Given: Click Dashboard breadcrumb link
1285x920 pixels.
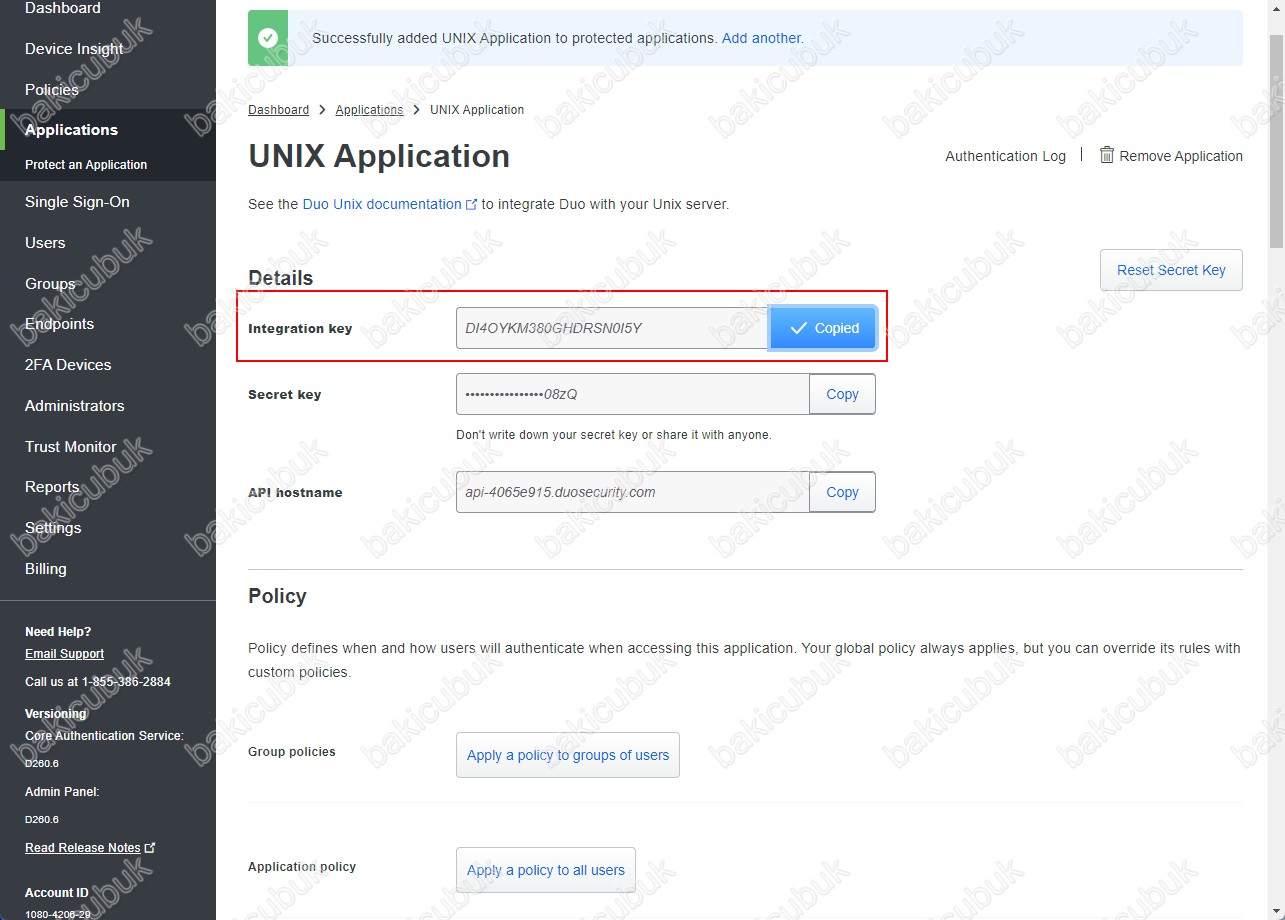Looking at the screenshot, I should [279, 110].
